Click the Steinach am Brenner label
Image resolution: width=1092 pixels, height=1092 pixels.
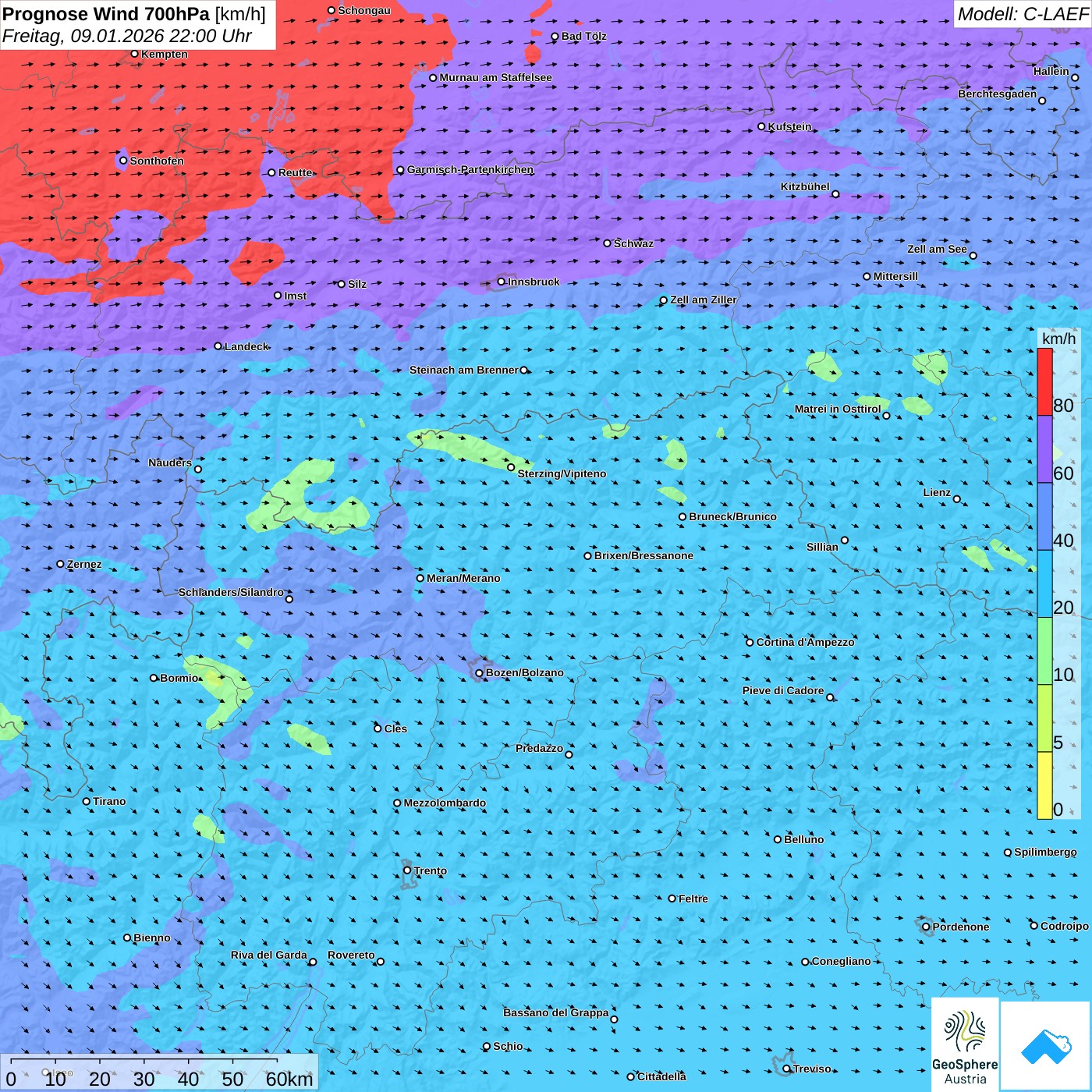coord(464,370)
